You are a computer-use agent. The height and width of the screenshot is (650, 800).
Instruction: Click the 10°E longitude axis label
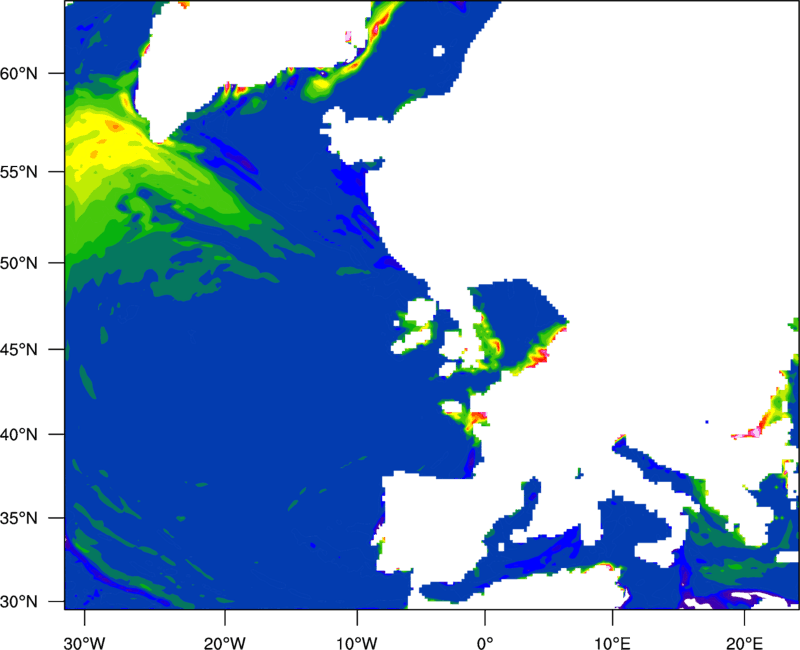click(x=612, y=642)
